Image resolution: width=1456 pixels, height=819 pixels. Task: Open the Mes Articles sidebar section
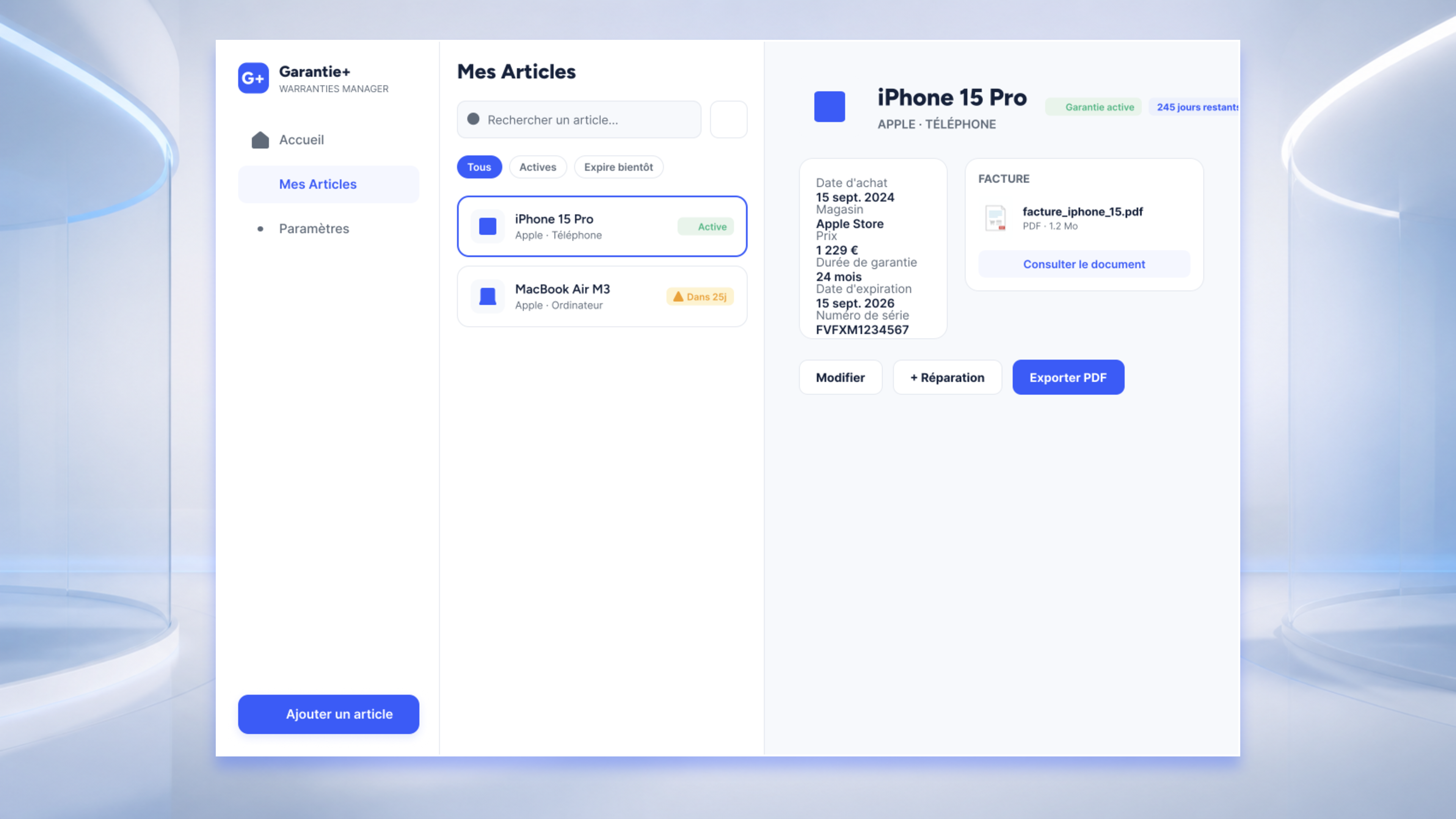[x=328, y=184]
